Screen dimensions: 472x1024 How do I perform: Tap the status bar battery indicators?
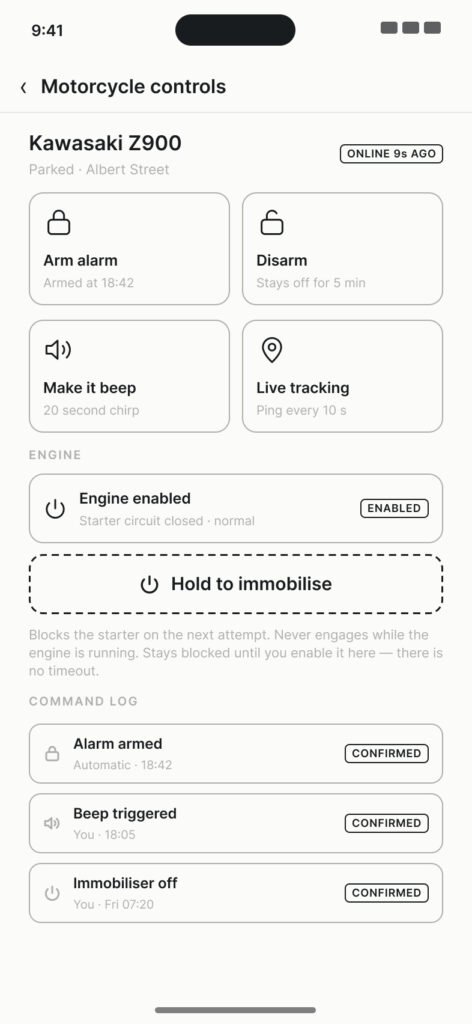(x=411, y=28)
